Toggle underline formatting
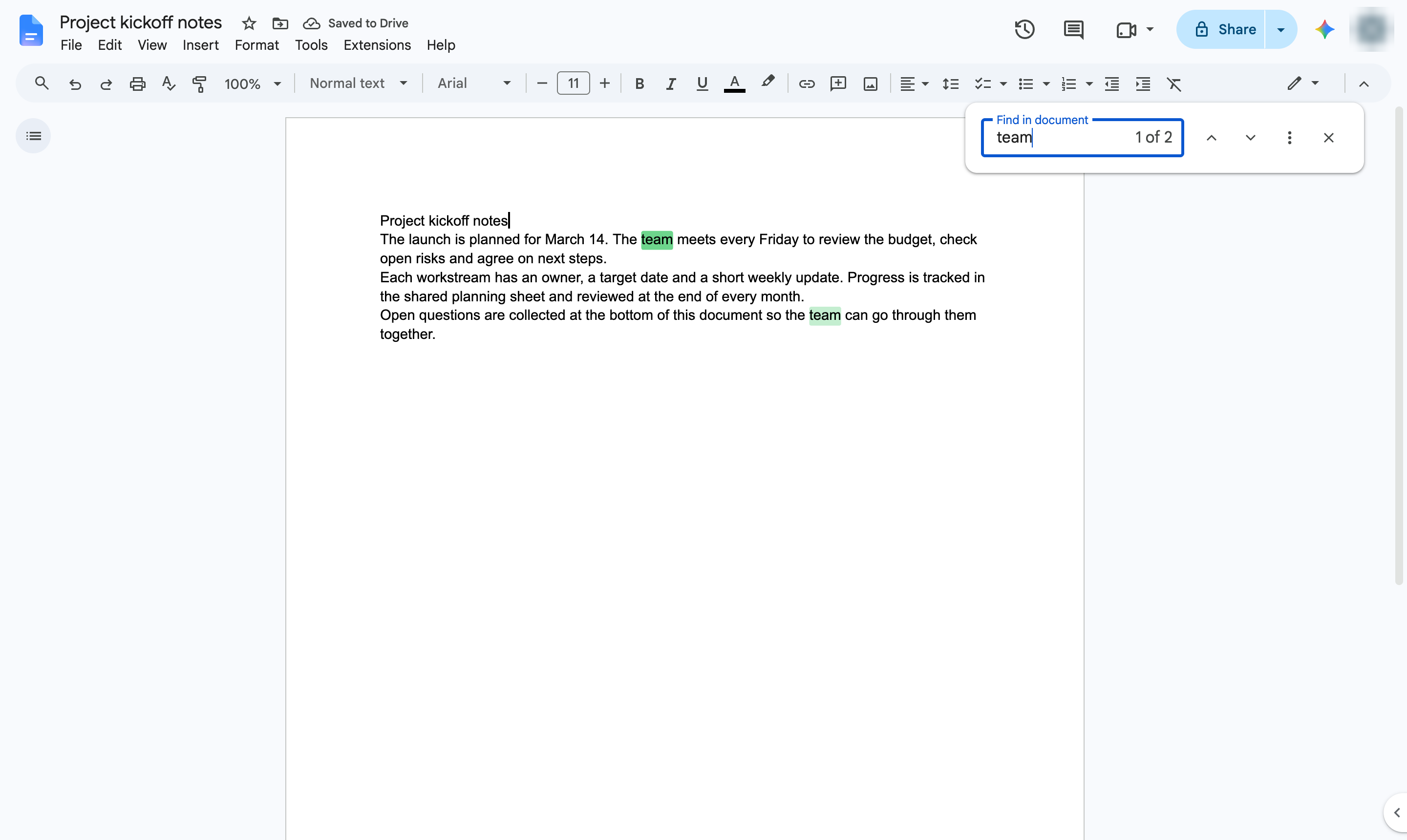The height and width of the screenshot is (840, 1407). [x=702, y=84]
